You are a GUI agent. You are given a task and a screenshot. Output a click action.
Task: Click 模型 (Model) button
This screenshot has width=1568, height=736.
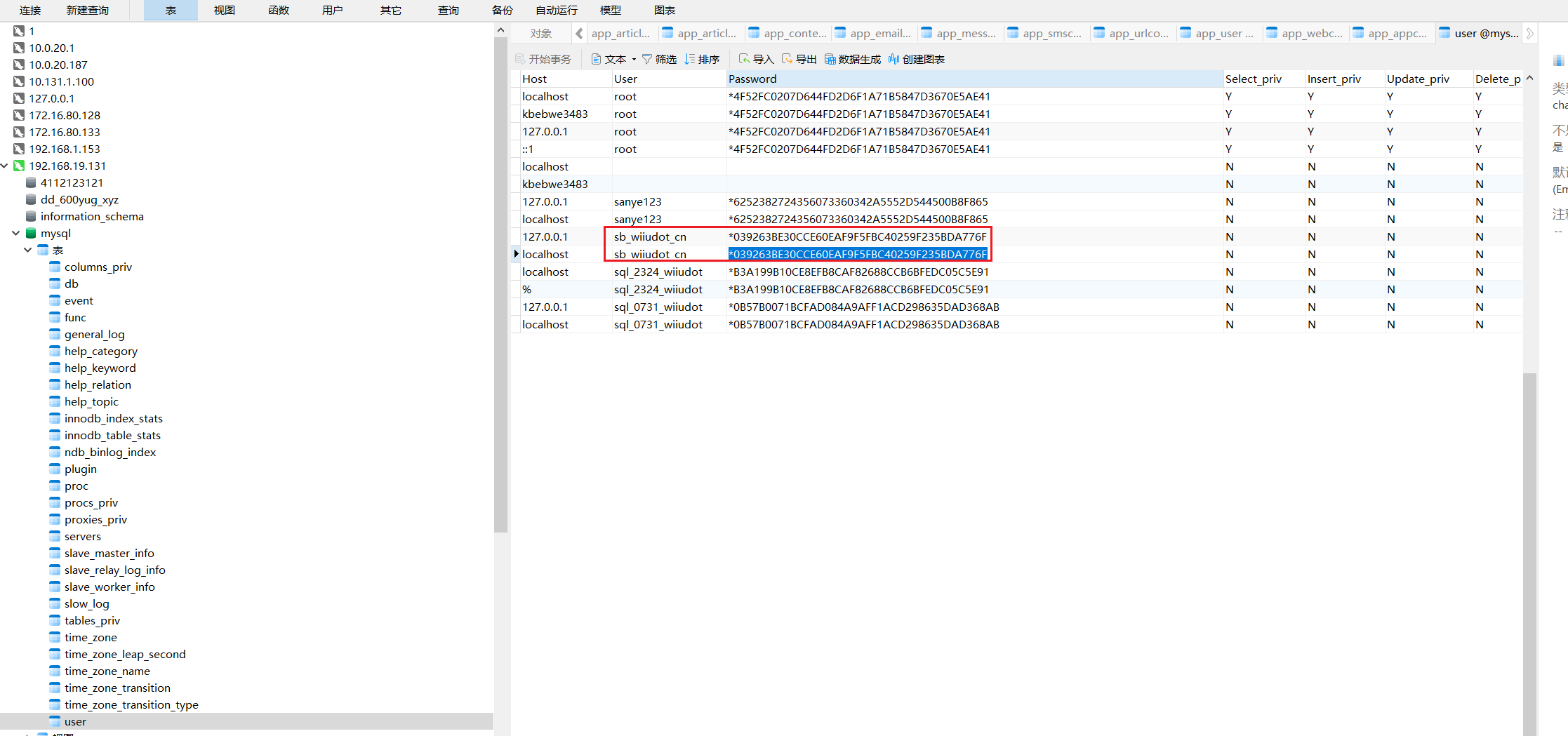[611, 10]
